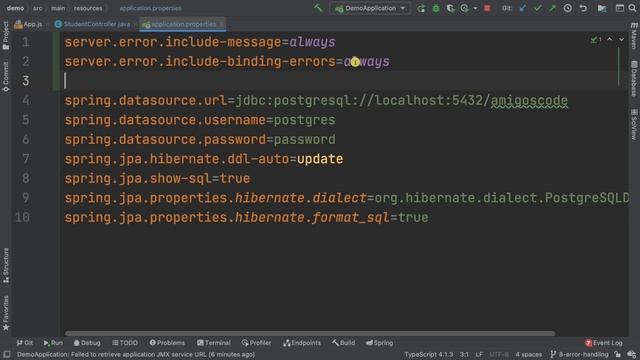Go to previous highlighted problem arrow
This screenshot has width=640, height=360.
(609, 40)
